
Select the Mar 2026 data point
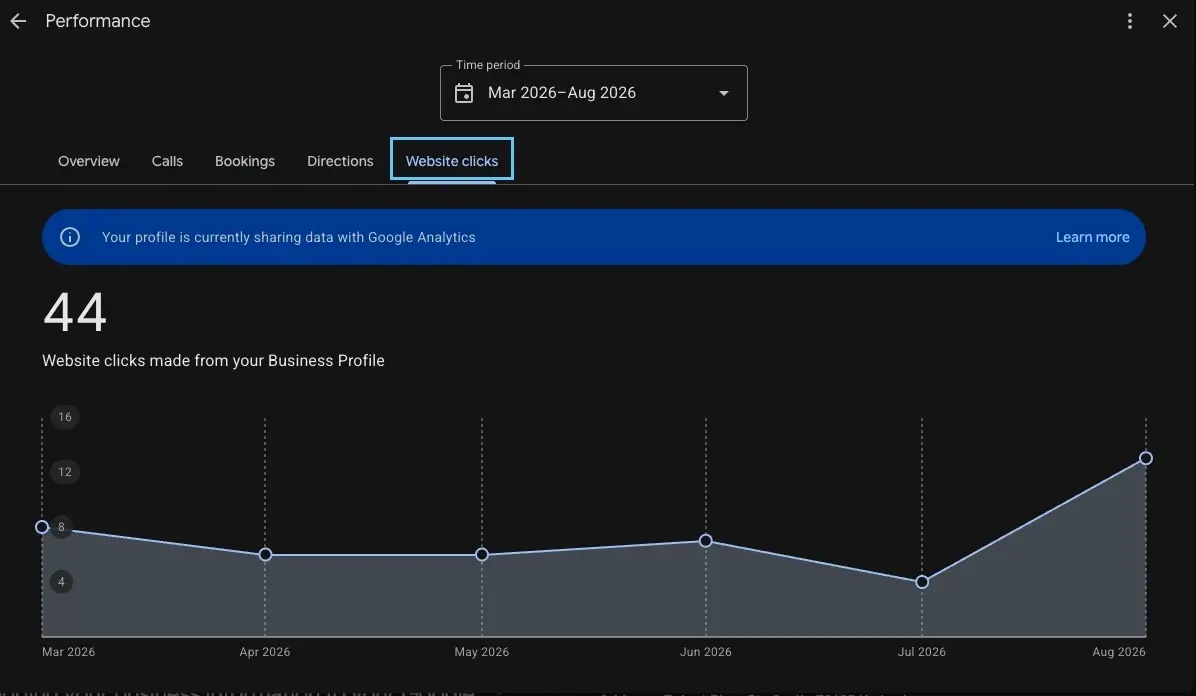(42, 527)
